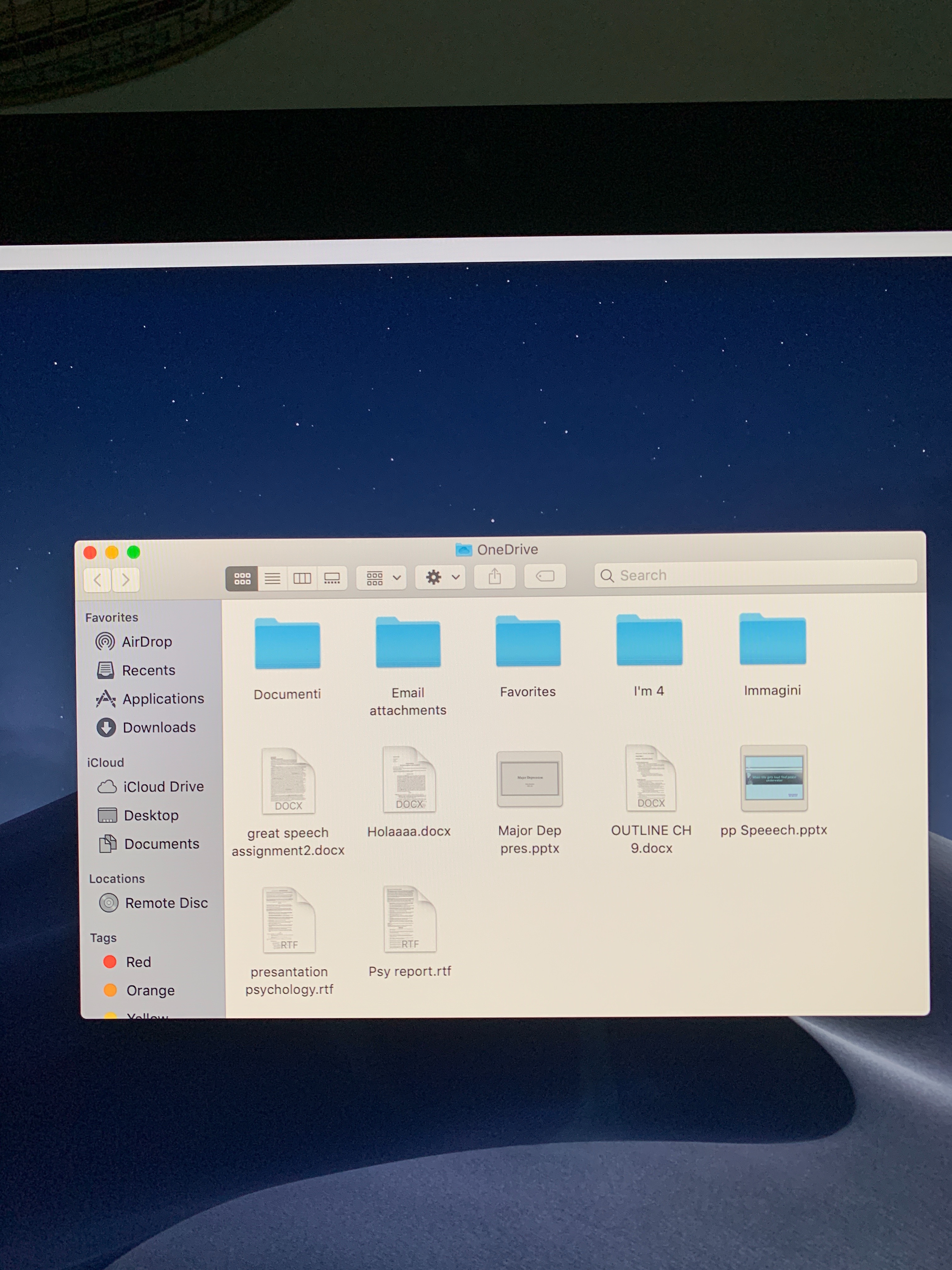Select the pp Speeech.pptx thumbnail

[773, 779]
